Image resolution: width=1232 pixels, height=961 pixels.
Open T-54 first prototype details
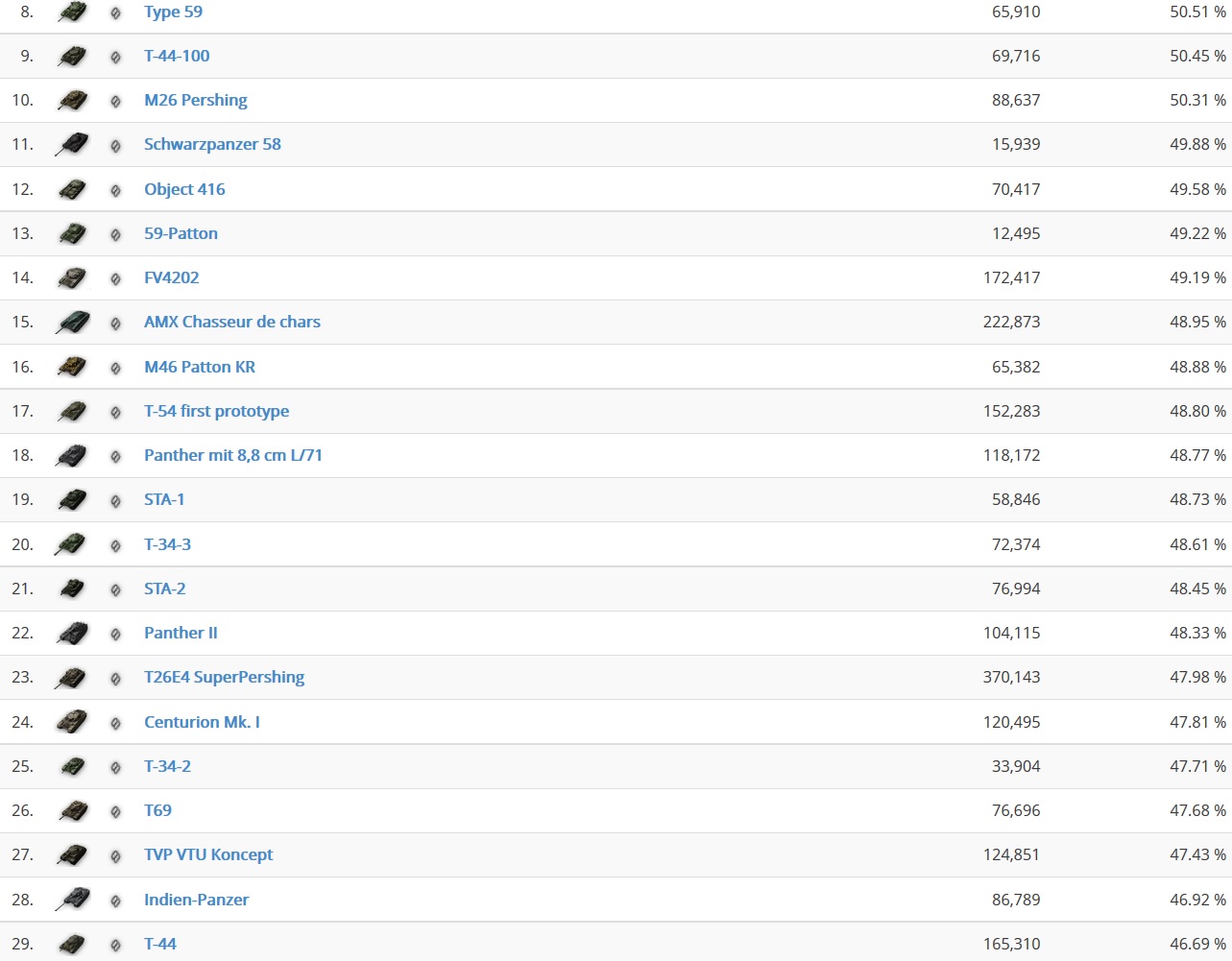[216, 411]
